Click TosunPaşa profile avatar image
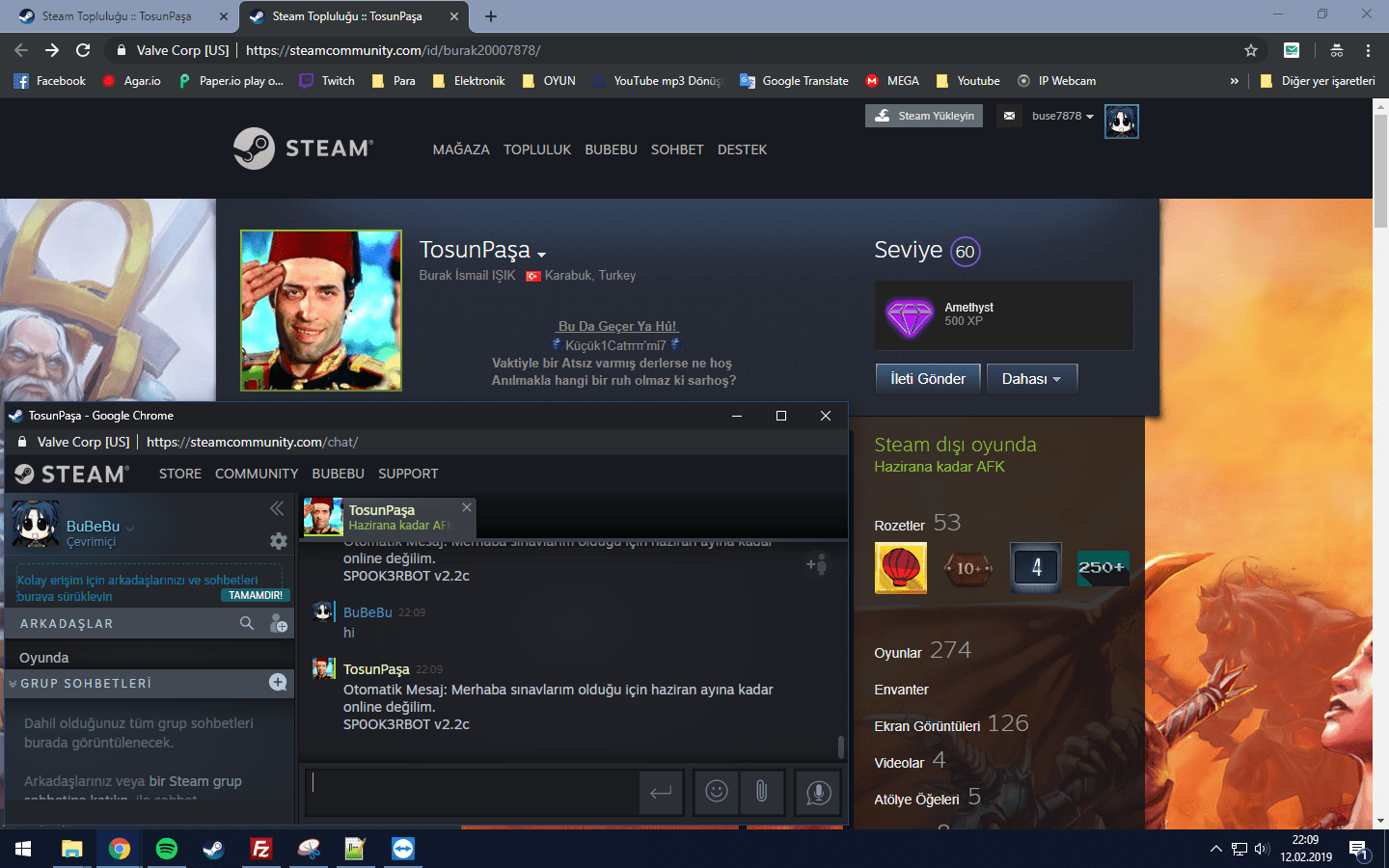 [x=321, y=311]
